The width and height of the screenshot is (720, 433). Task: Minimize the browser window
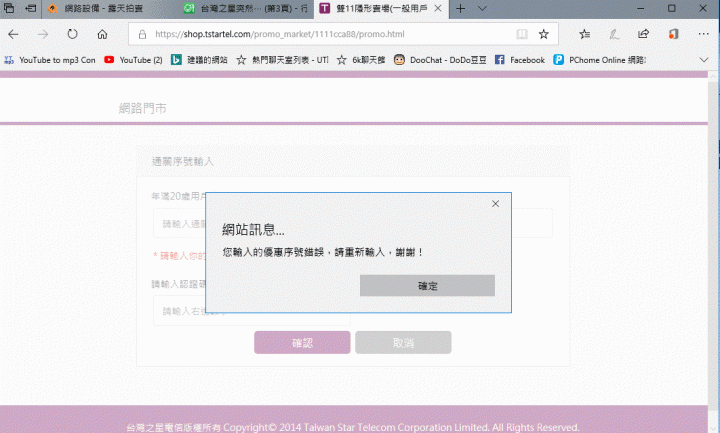[x=641, y=8]
